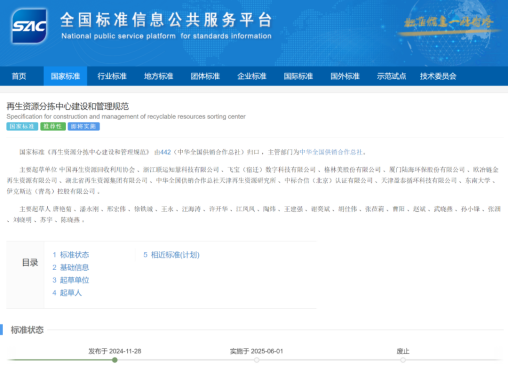Navigate to 国际标准
This screenshot has width=509, height=365.
[x=298, y=76]
